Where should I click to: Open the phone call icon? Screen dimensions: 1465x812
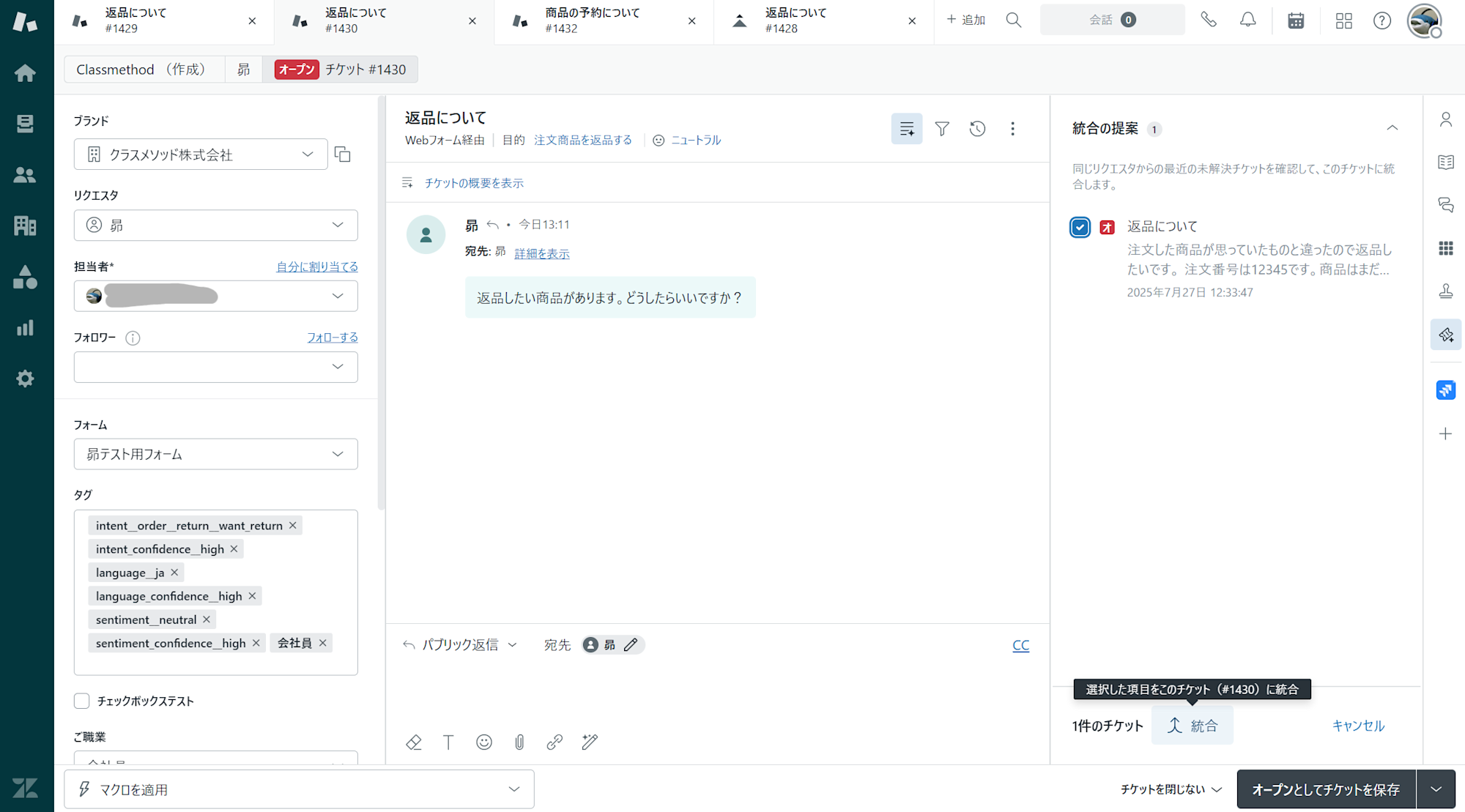coord(1209,21)
